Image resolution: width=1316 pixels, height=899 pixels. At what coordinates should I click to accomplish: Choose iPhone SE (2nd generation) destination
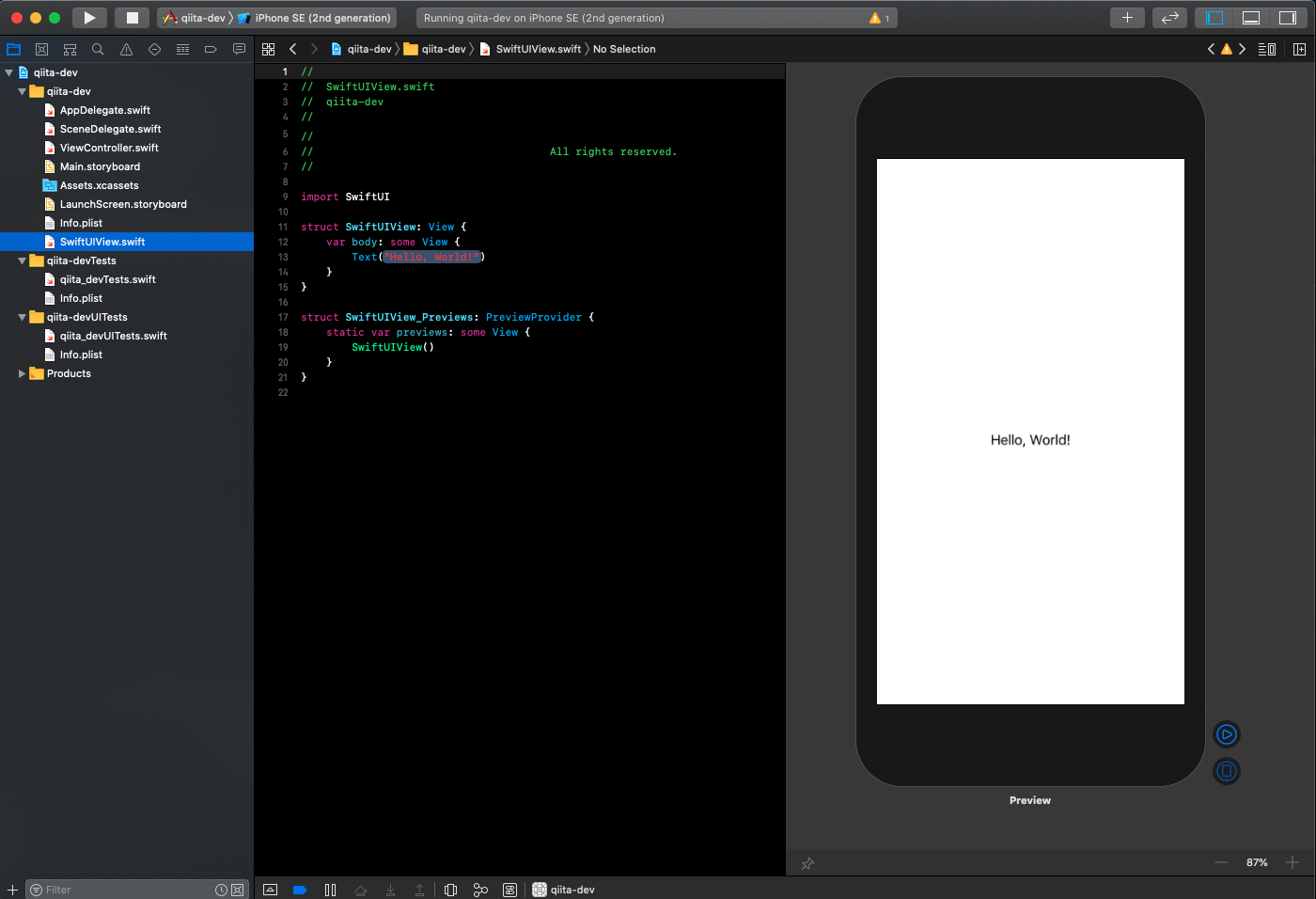(316, 18)
